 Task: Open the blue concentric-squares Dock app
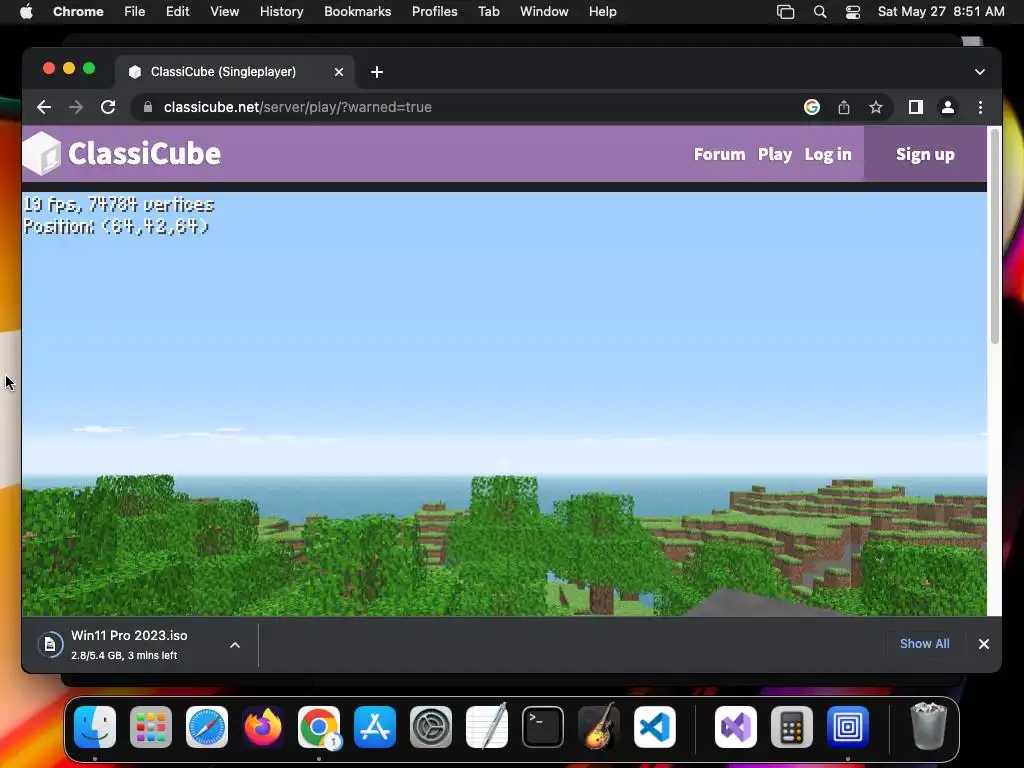click(848, 727)
